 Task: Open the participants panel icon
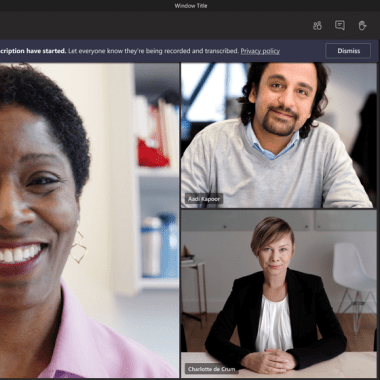coord(317,26)
